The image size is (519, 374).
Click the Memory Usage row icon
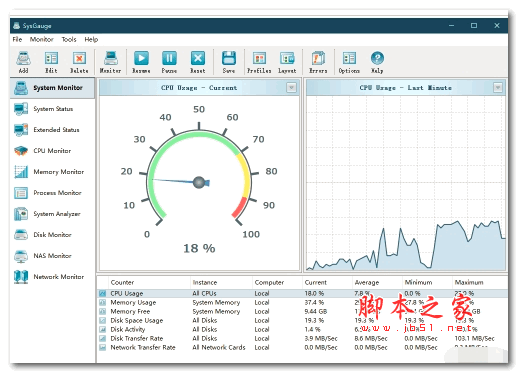[x=103, y=302]
